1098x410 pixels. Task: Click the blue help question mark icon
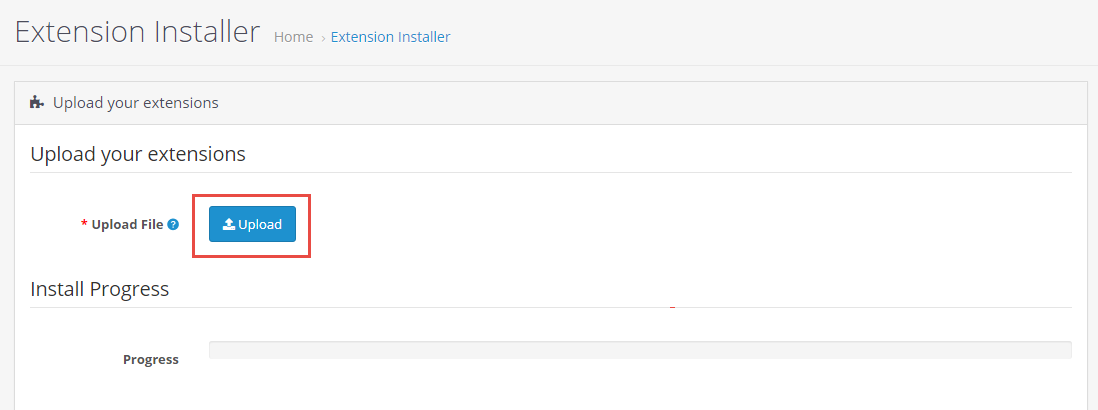[x=173, y=225]
